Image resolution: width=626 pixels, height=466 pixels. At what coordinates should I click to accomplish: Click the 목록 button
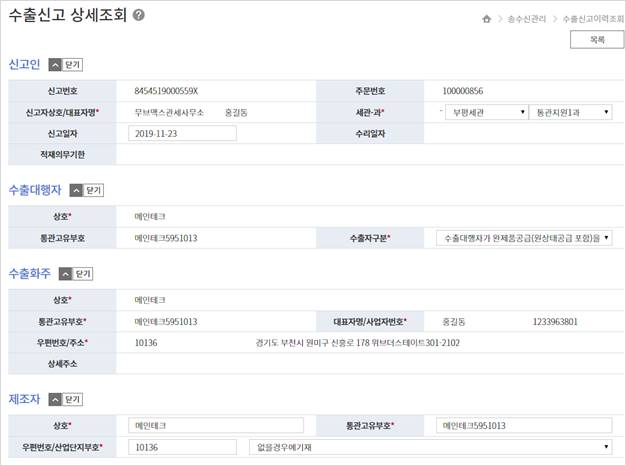point(596,40)
